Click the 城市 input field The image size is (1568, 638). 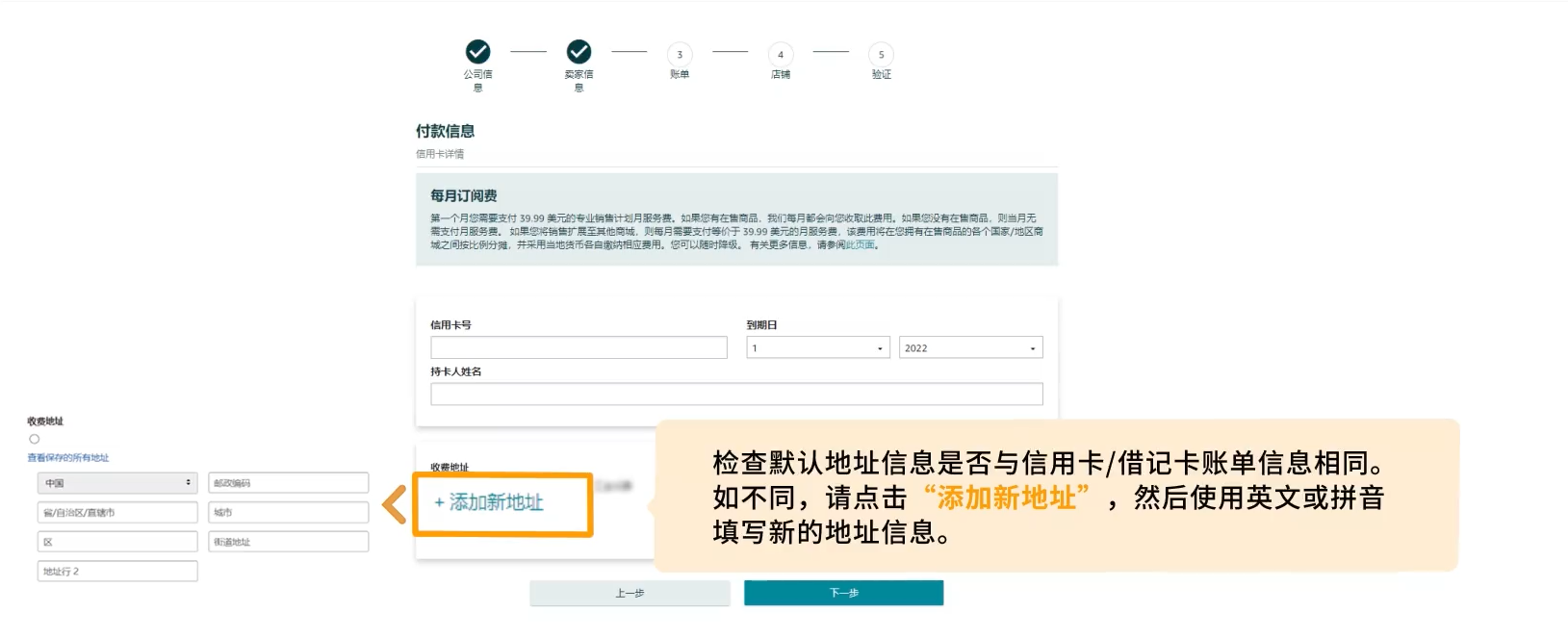[289, 513]
